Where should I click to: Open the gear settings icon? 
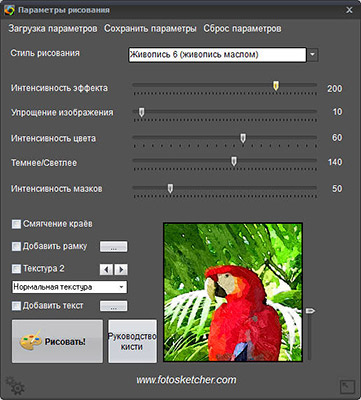(15, 385)
